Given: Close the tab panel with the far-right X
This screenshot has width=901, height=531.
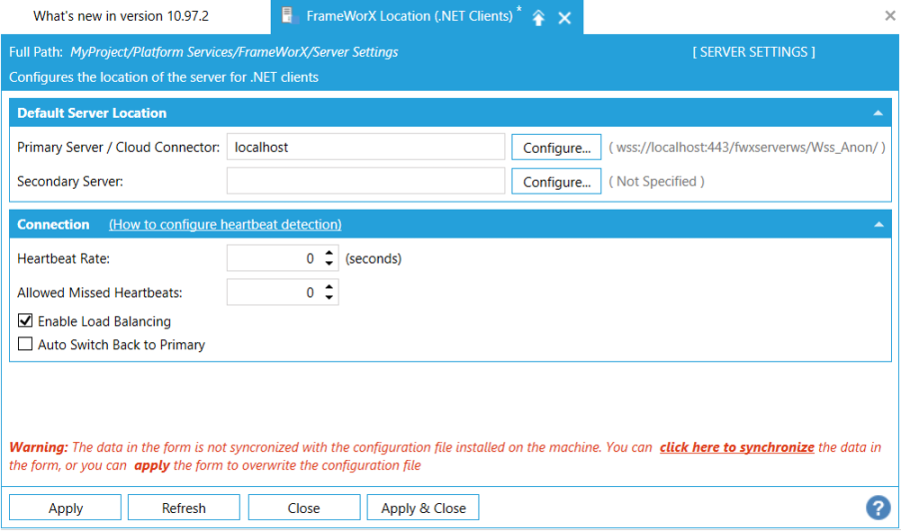Looking at the screenshot, I should [890, 16].
